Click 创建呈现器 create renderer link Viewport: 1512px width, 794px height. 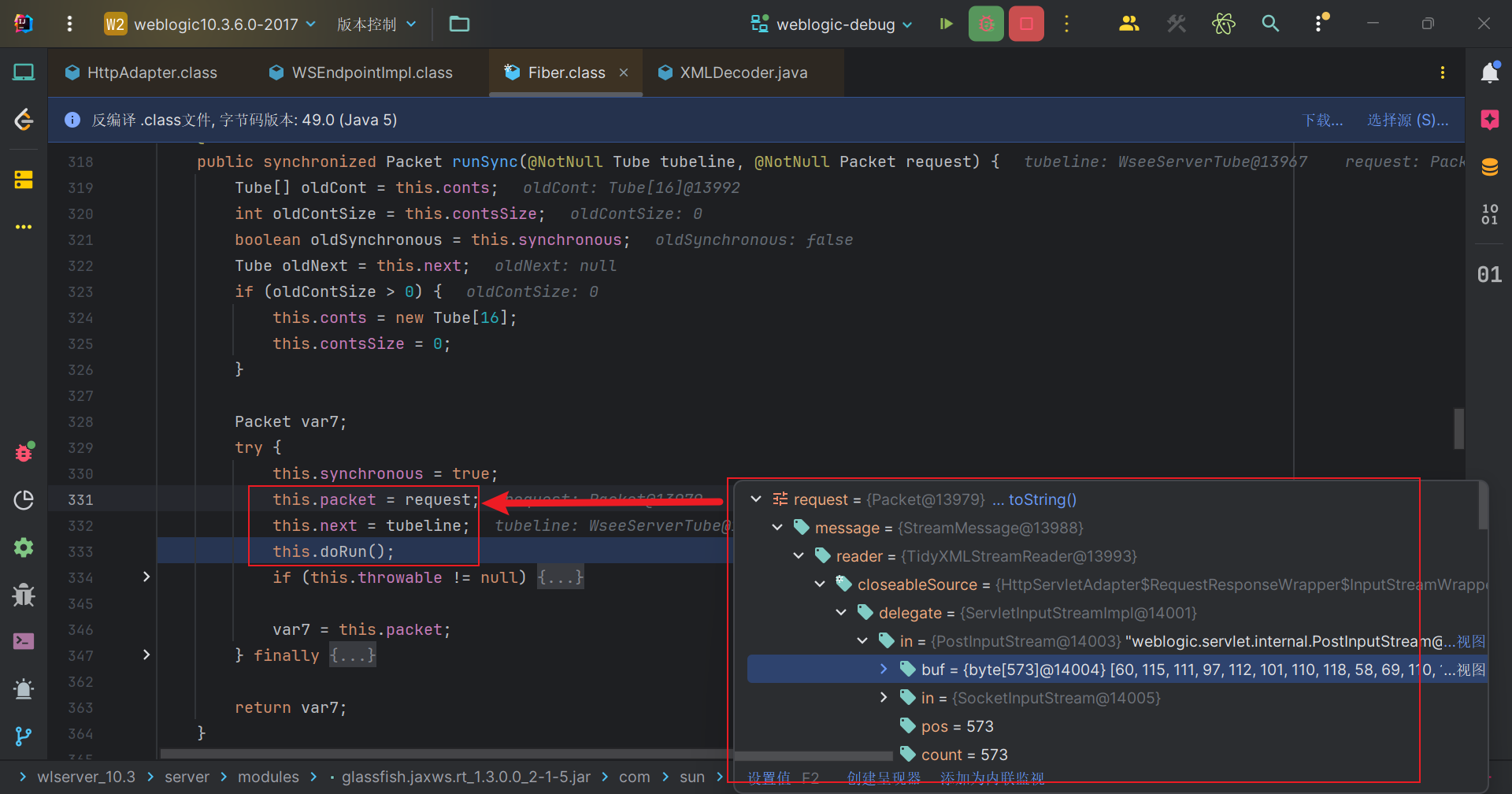click(884, 778)
